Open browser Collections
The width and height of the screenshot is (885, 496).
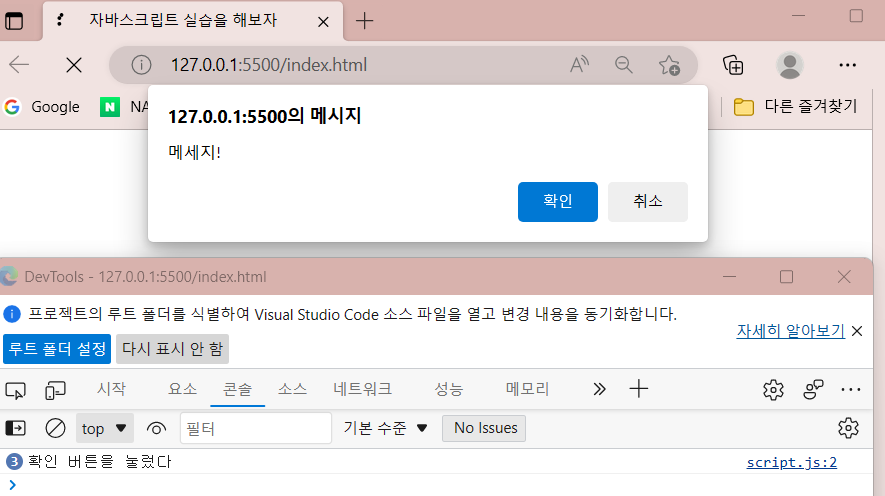click(733, 65)
